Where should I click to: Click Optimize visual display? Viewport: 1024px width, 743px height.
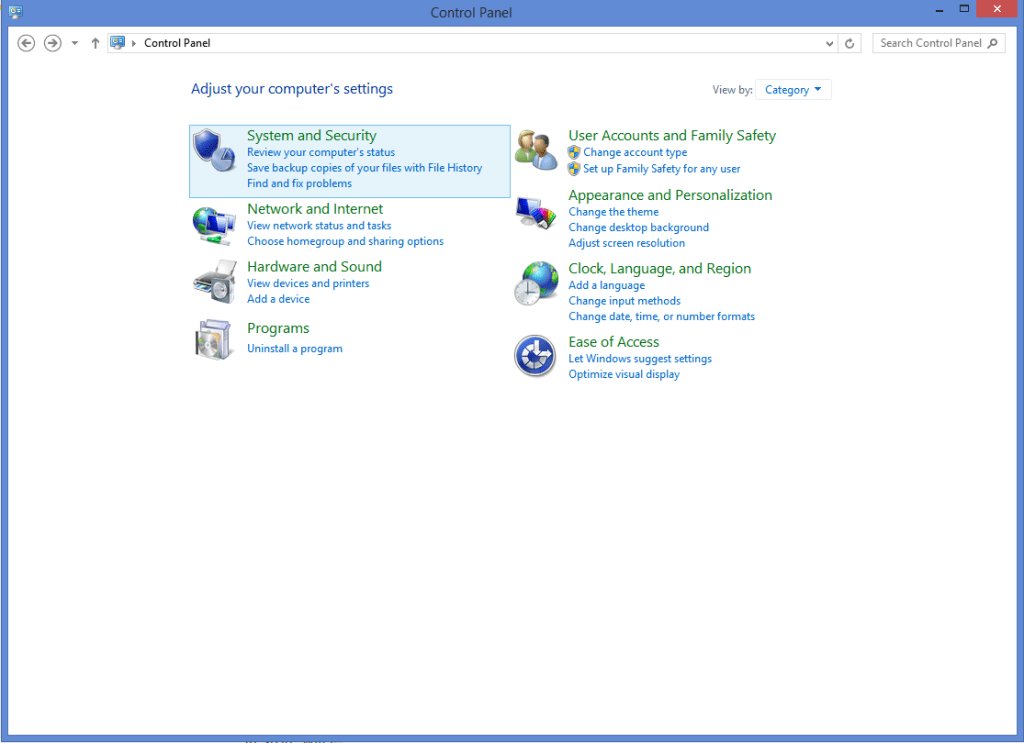pyautogui.click(x=624, y=374)
